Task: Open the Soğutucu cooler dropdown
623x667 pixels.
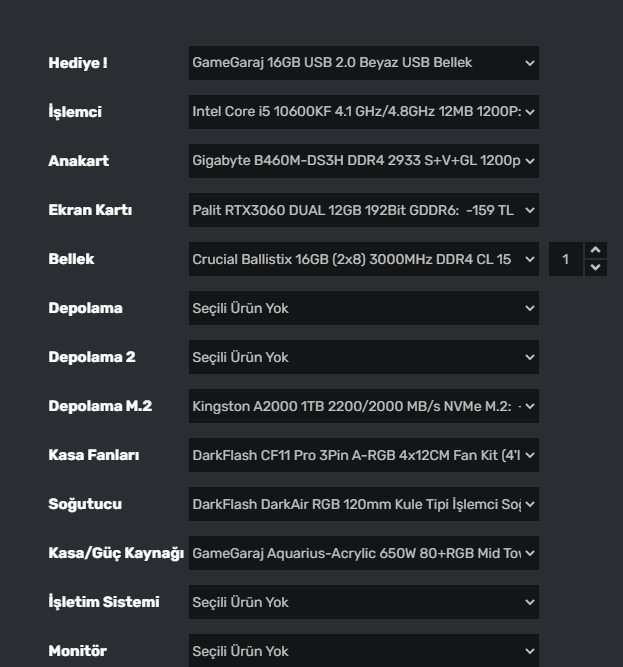Action: click(363, 504)
